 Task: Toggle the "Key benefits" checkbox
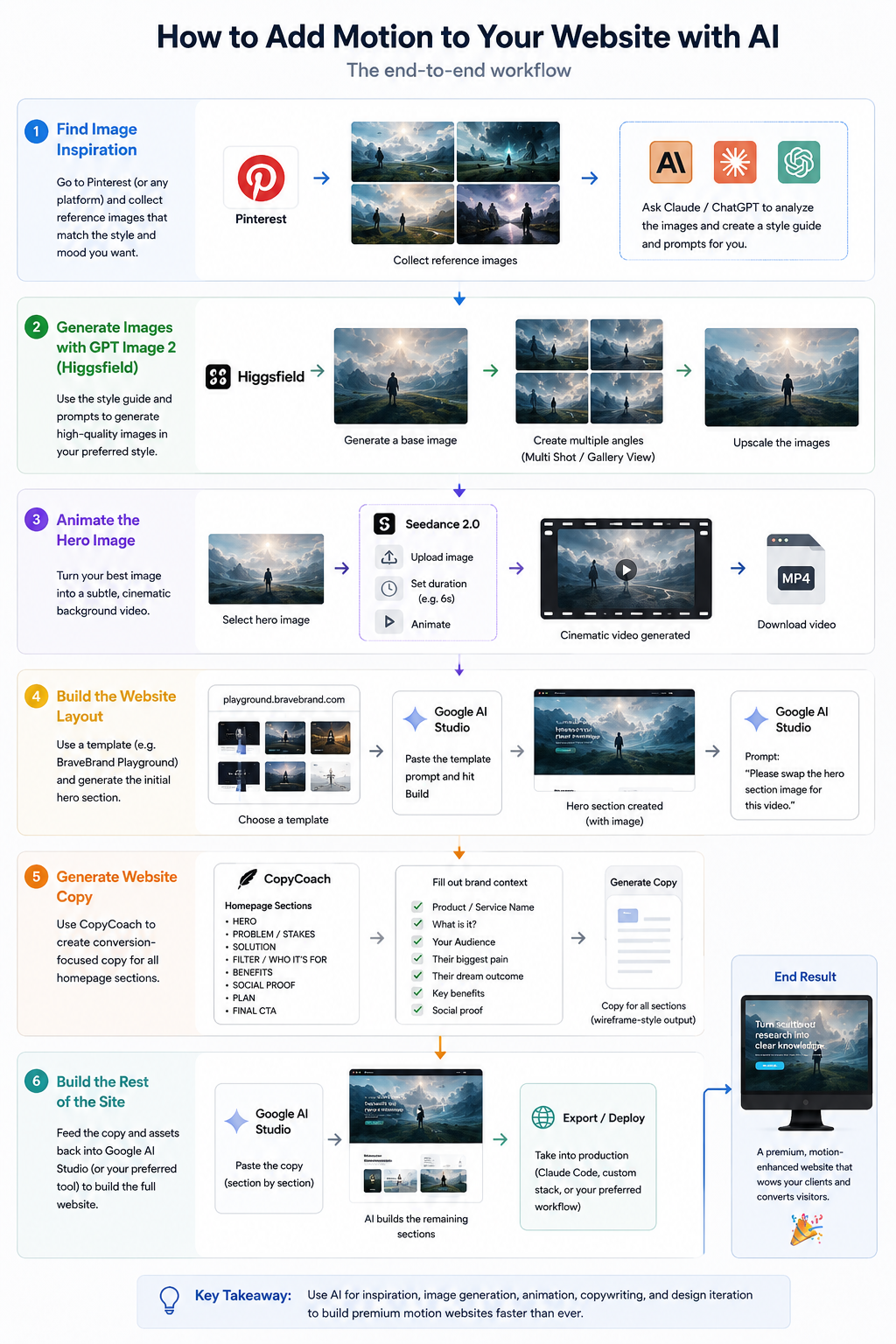coord(417,993)
